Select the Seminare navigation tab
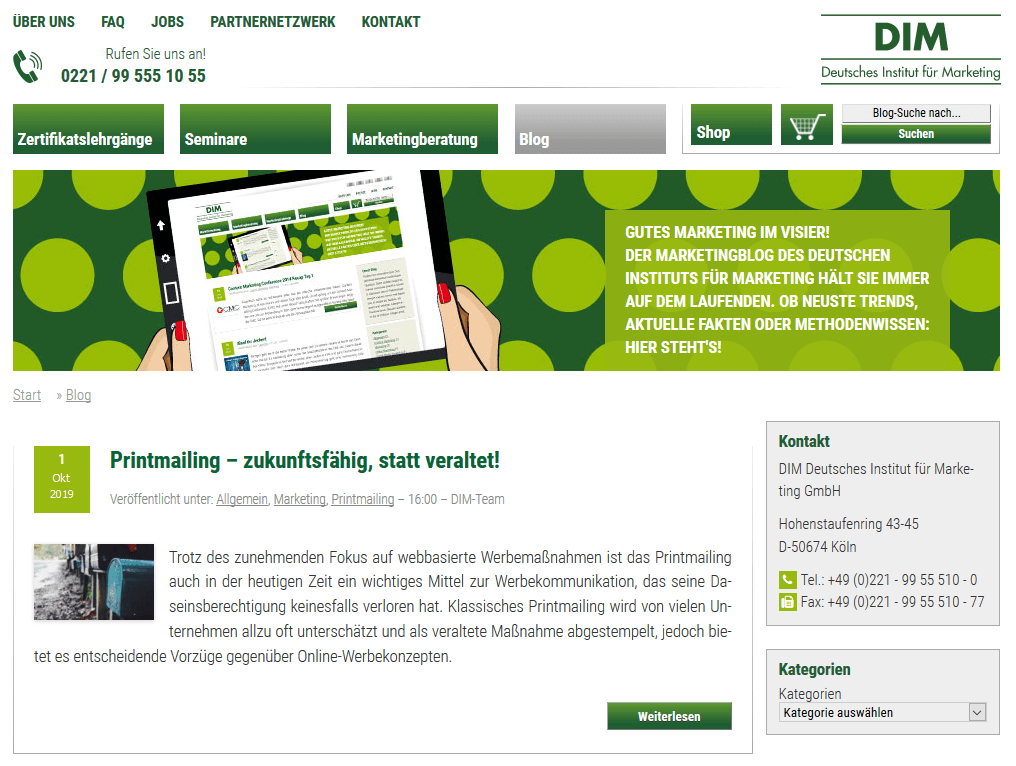Viewport: 1016px width, 766px height. click(x=255, y=129)
